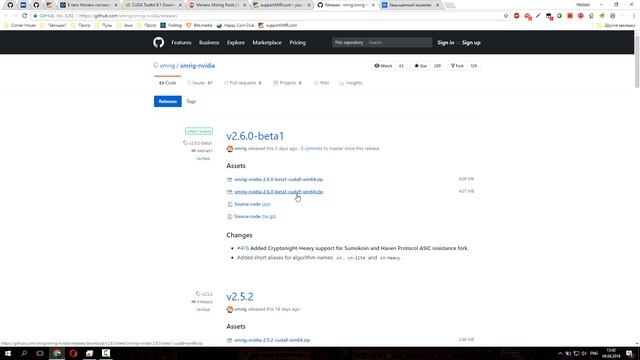Open supportXMR.com bookmark in bookmarks bar
Viewport: 640px width, 360px height.
click(x=278, y=25)
